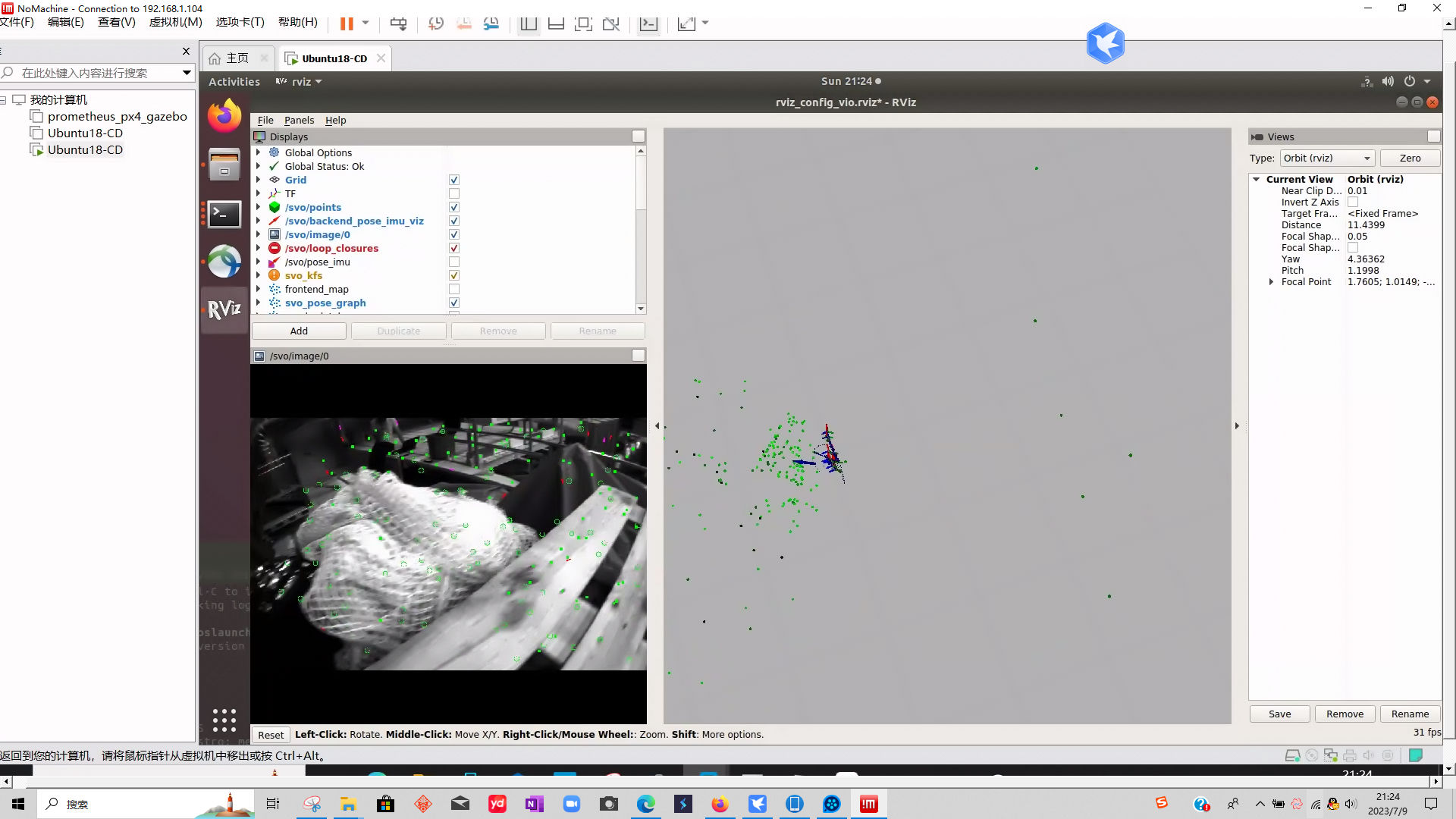The width and height of the screenshot is (1456, 819).
Task: Click the VMware pause button icon
Action: pos(347,24)
